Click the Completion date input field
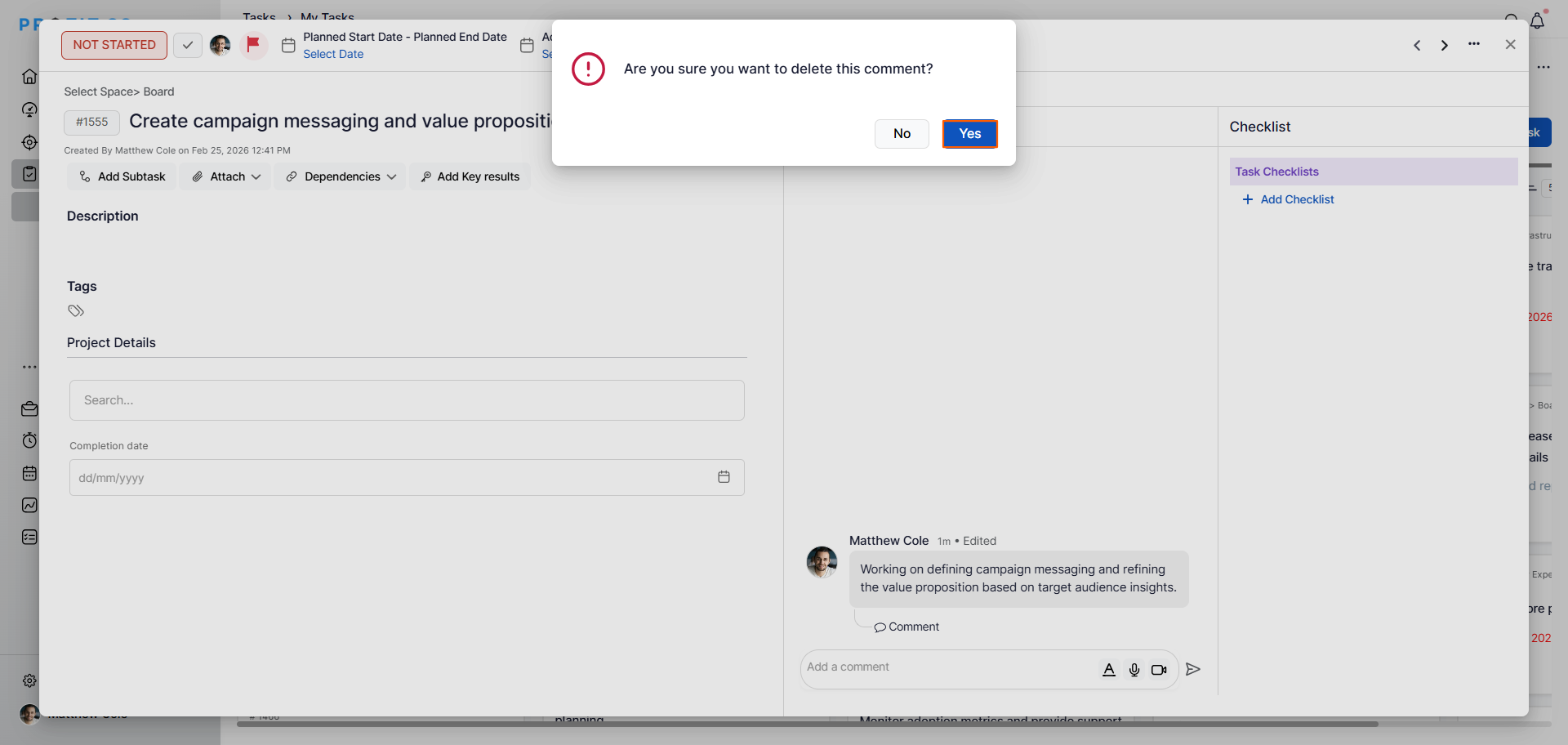1568x745 pixels. [x=407, y=478]
